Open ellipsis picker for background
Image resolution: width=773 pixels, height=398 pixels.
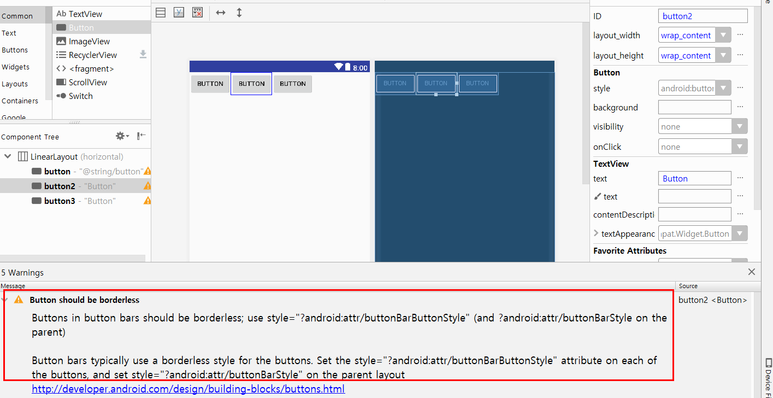[740, 107]
